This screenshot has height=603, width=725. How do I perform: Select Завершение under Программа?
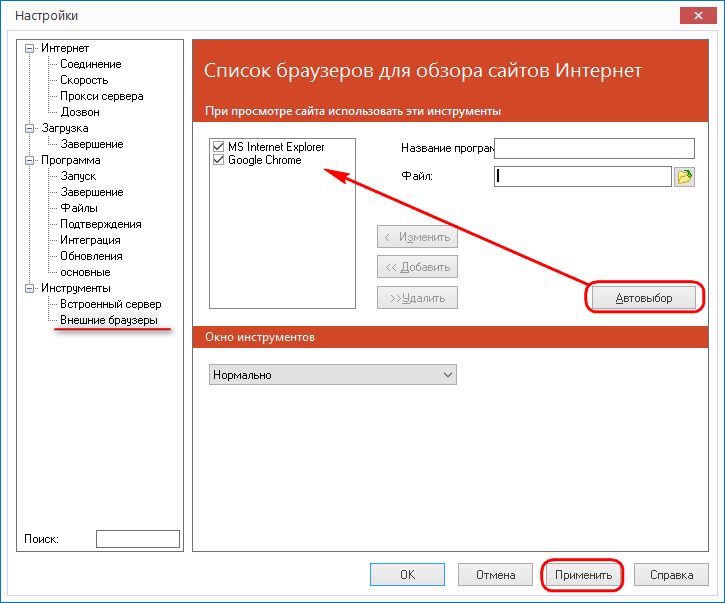pos(92,192)
